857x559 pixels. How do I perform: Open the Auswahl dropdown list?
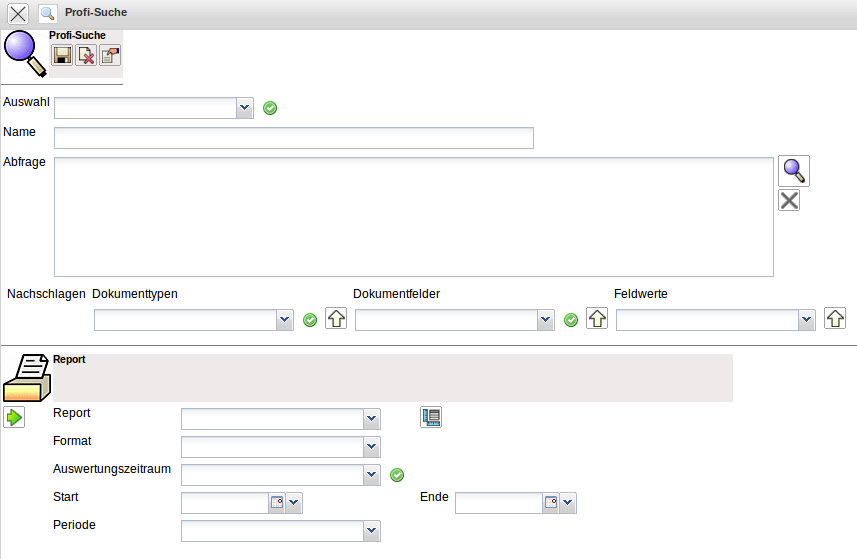pyautogui.click(x=245, y=108)
